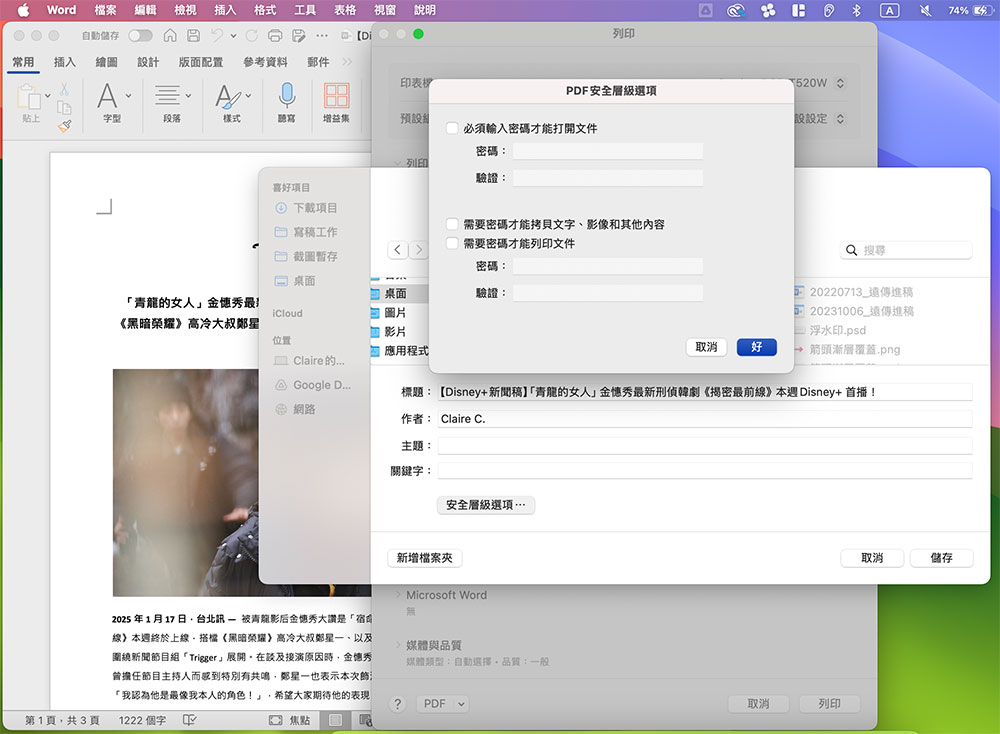
Task: Toggle the 自動儲存 autosave switch
Action: [x=140, y=36]
